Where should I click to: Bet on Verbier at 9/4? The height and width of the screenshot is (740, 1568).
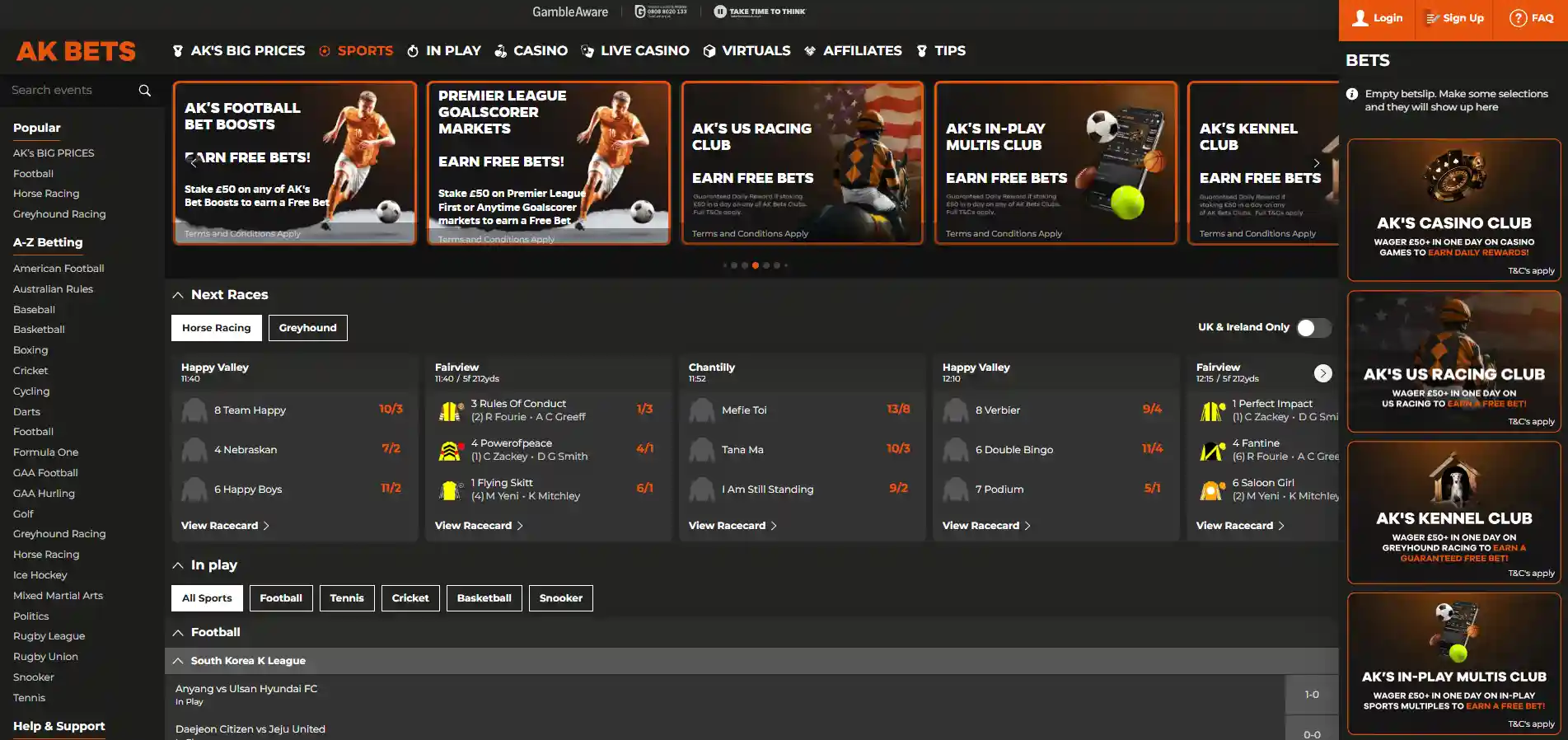tap(1152, 410)
